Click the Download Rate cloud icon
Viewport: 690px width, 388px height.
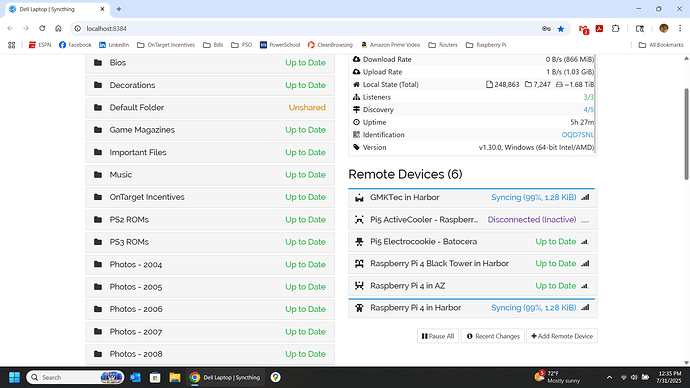tap(356, 59)
